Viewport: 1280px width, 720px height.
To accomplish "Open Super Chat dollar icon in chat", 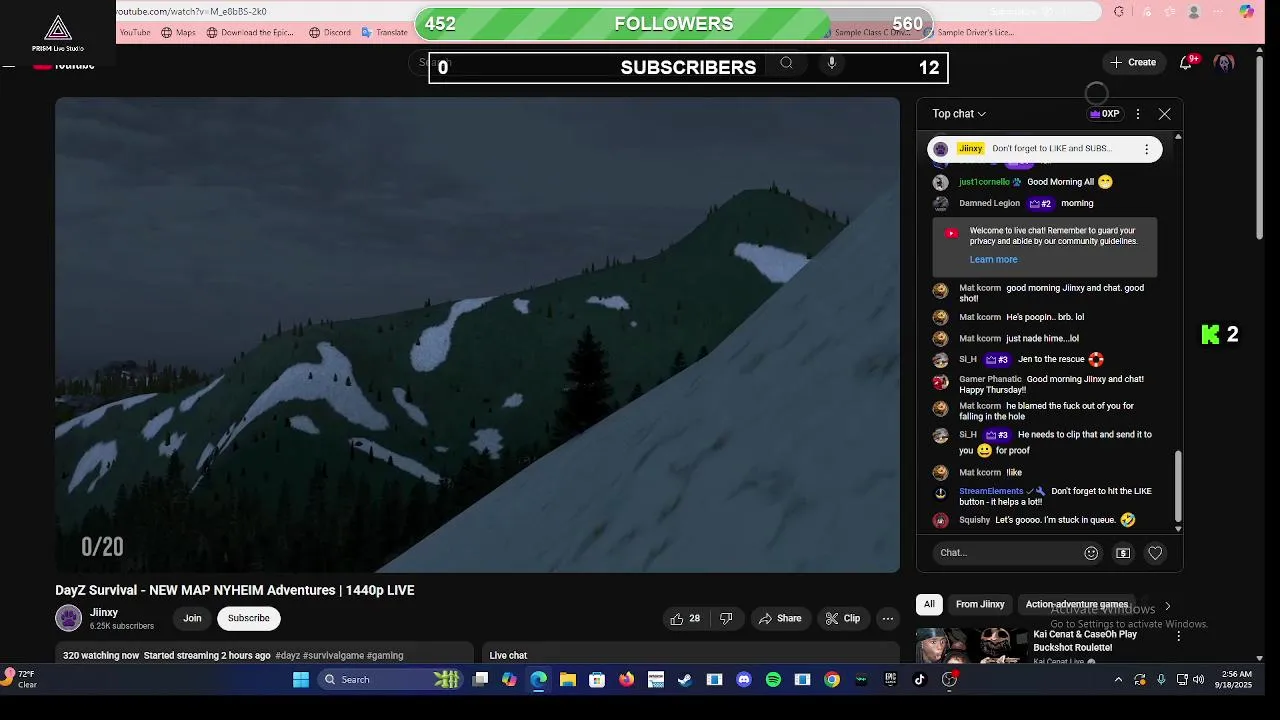I will click(1123, 553).
